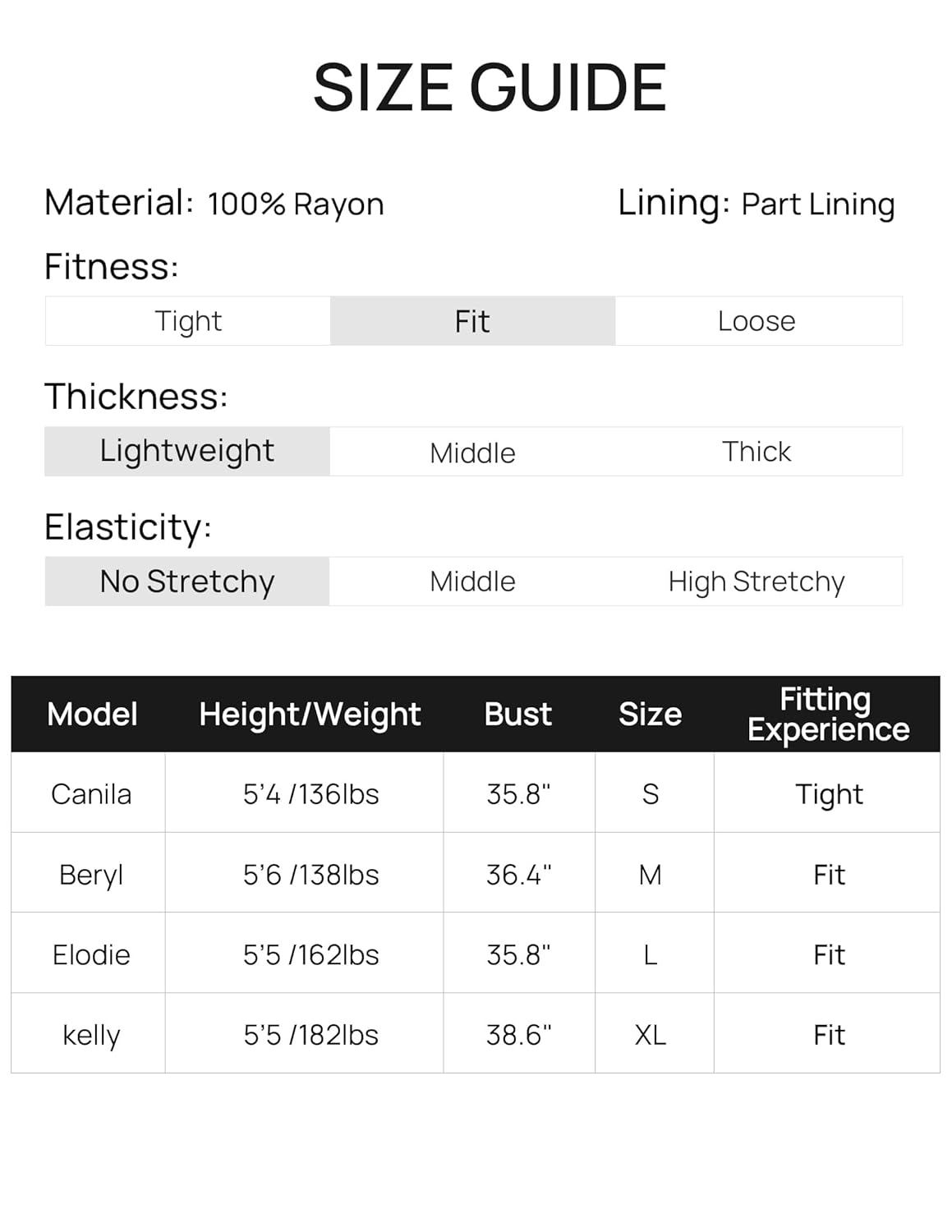Click the Fitting Experience column header

point(828,715)
